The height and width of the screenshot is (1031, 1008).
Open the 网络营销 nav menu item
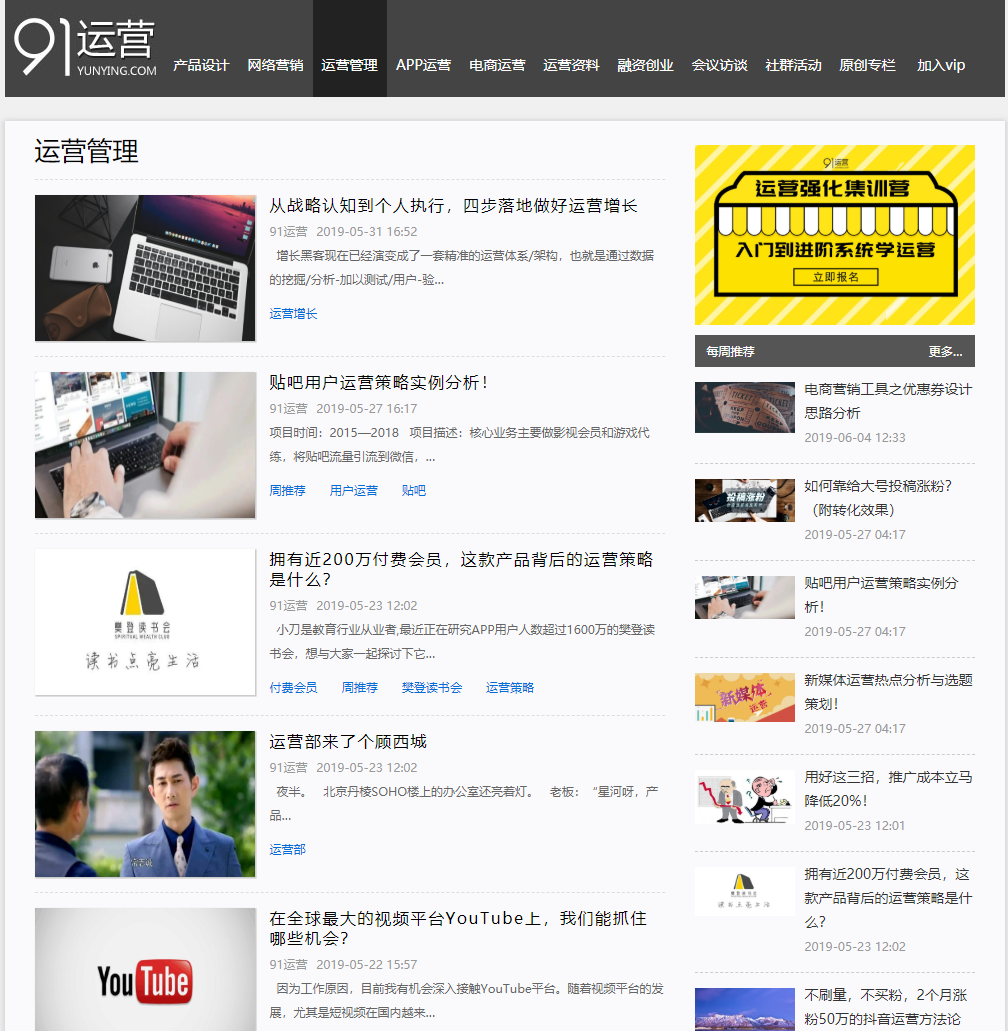click(x=275, y=65)
